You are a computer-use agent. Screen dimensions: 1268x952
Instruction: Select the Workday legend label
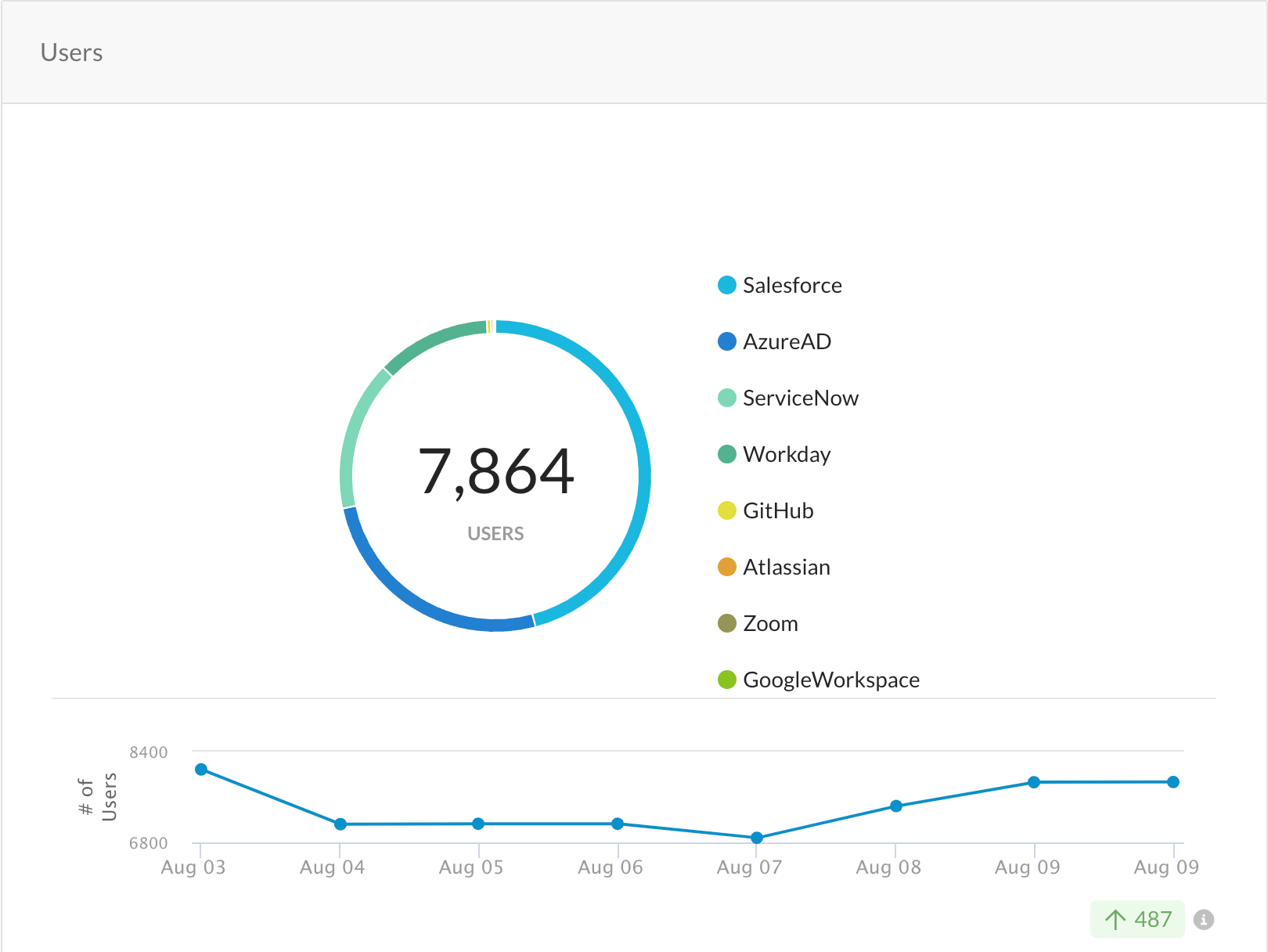[x=787, y=455]
